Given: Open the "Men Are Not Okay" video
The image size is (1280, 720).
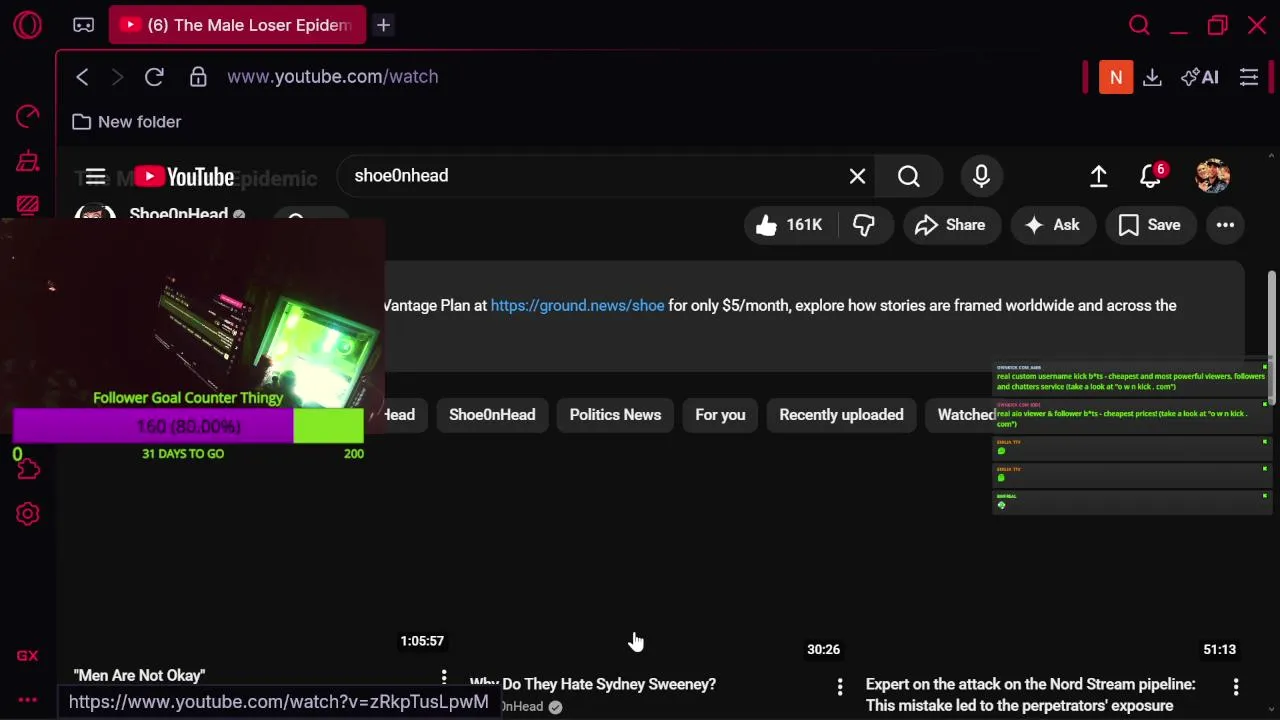Looking at the screenshot, I should (x=139, y=676).
